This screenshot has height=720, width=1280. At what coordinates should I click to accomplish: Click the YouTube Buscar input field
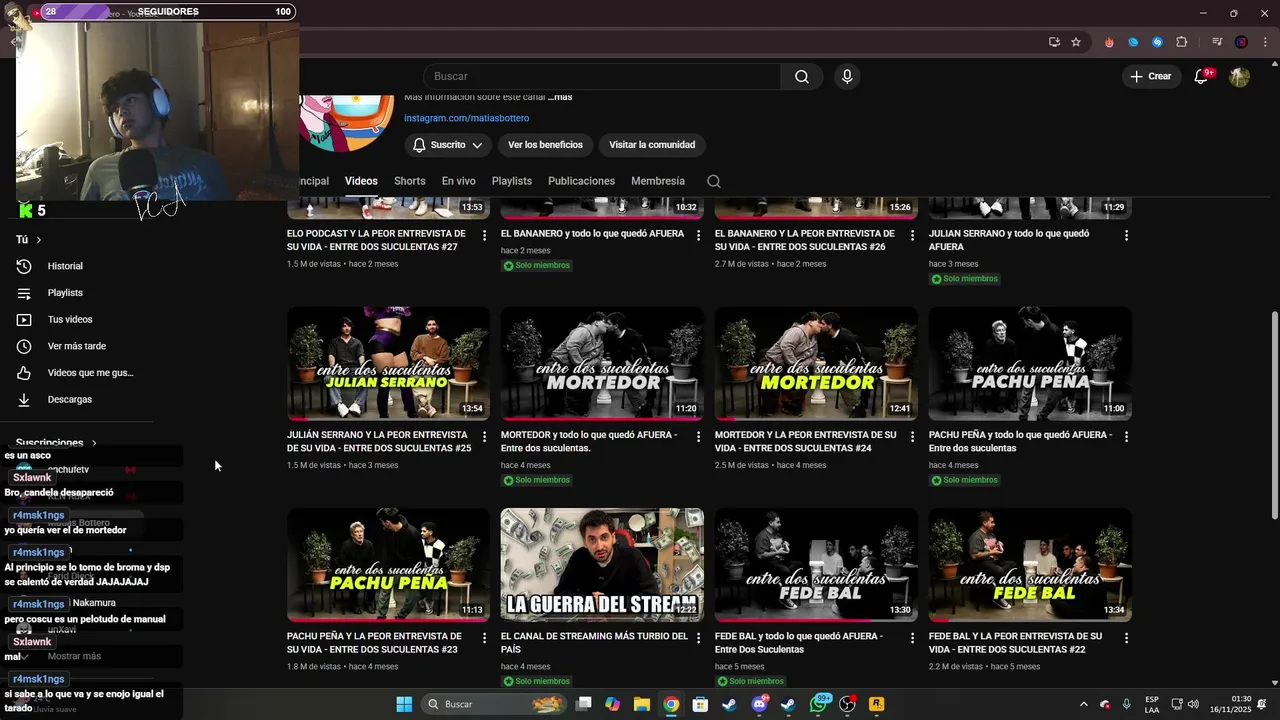(x=602, y=76)
